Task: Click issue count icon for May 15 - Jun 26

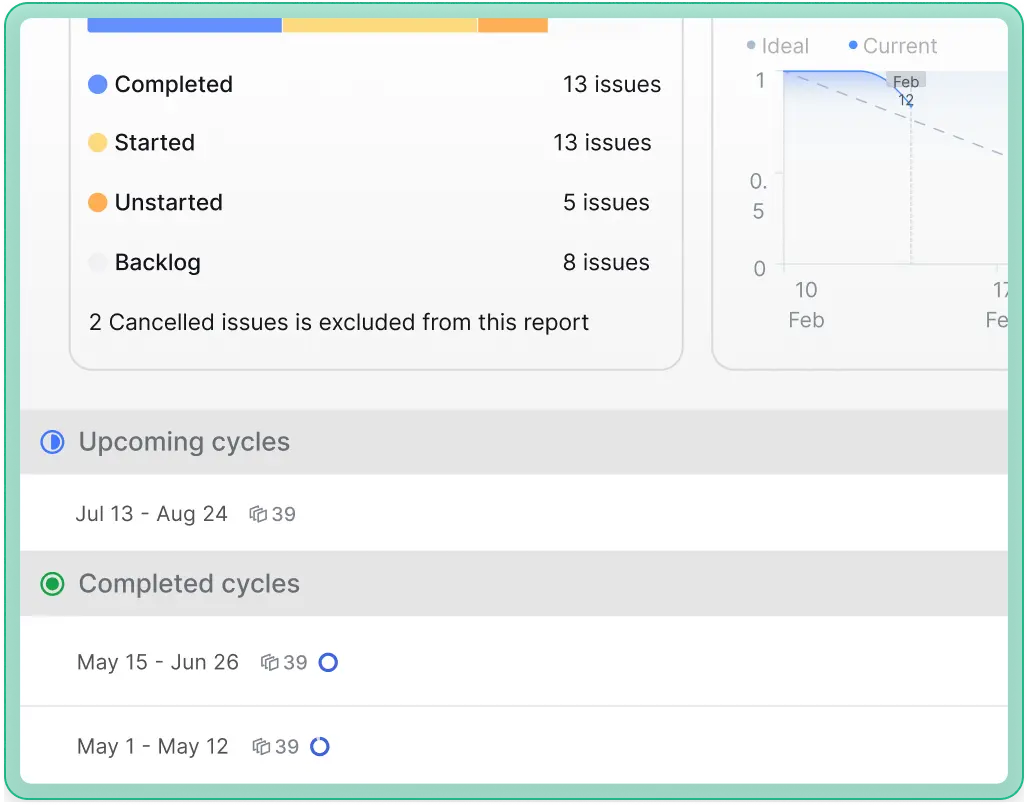Action: (269, 662)
